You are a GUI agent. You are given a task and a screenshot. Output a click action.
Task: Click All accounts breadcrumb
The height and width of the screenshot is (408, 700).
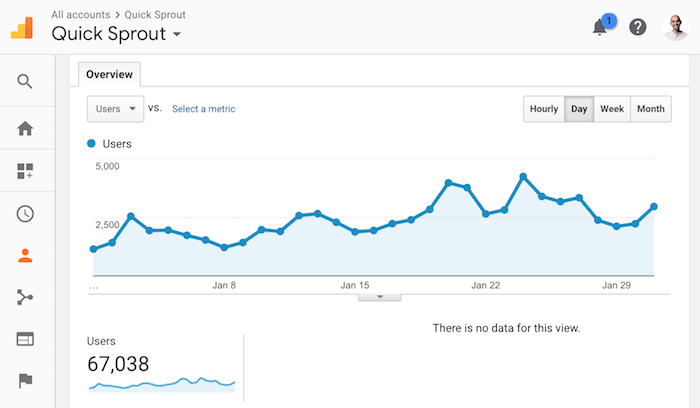point(81,15)
